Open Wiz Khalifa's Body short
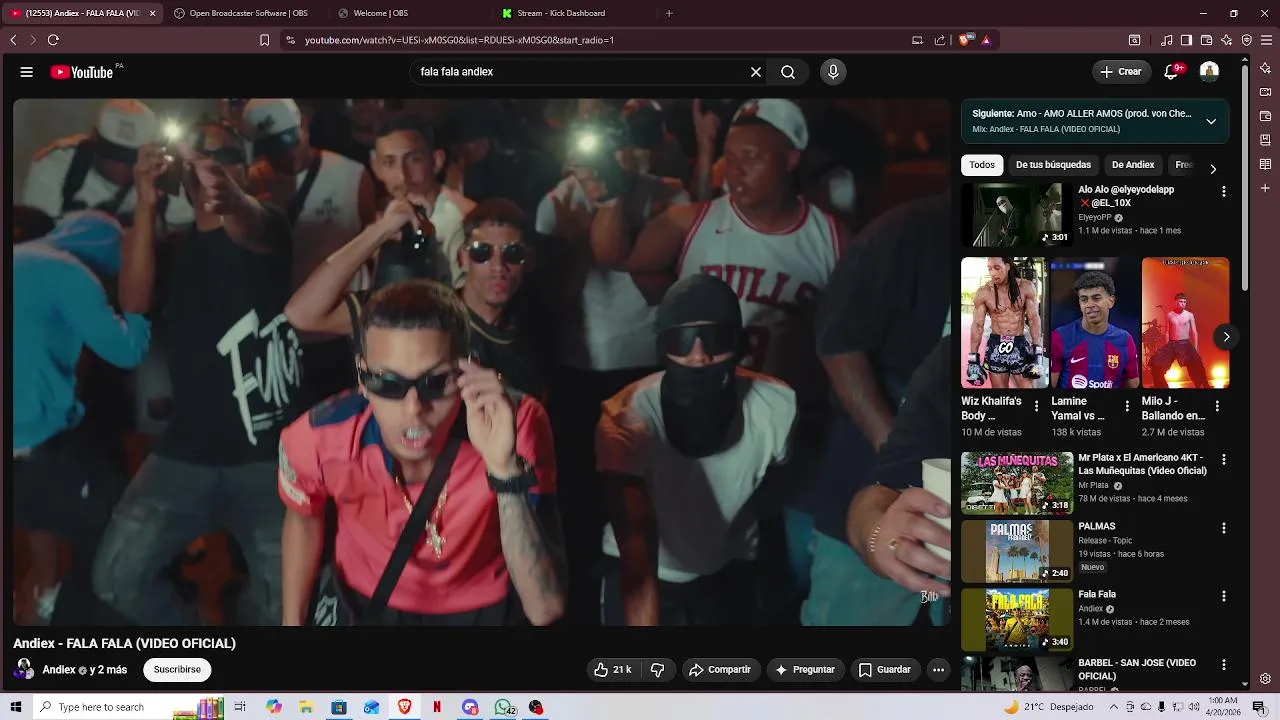This screenshot has height=720, width=1280. [x=1004, y=323]
